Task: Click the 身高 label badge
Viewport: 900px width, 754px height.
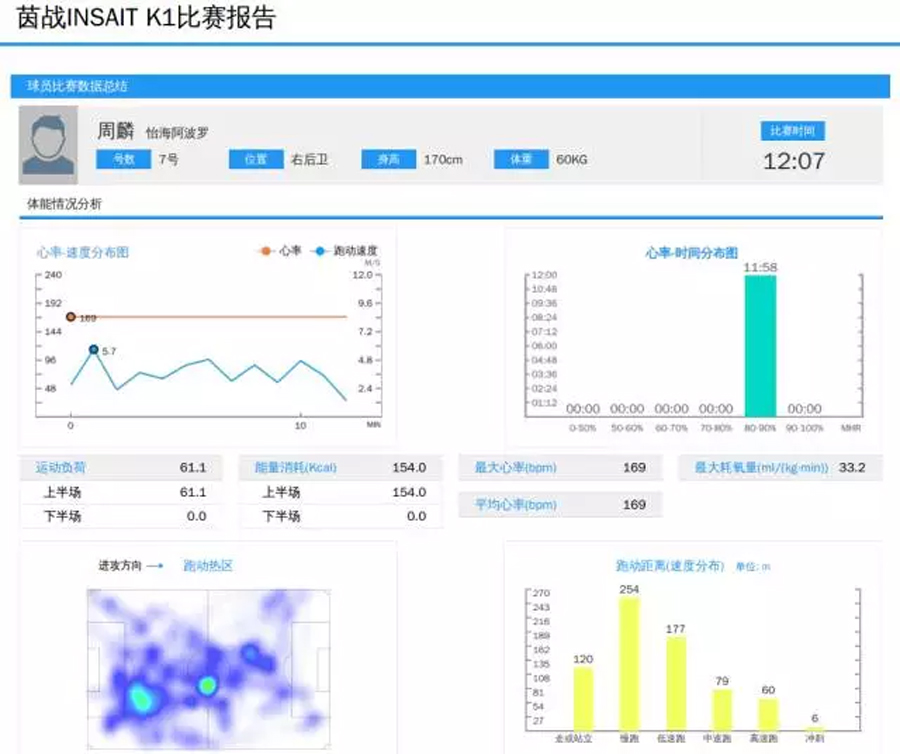Action: click(x=387, y=159)
